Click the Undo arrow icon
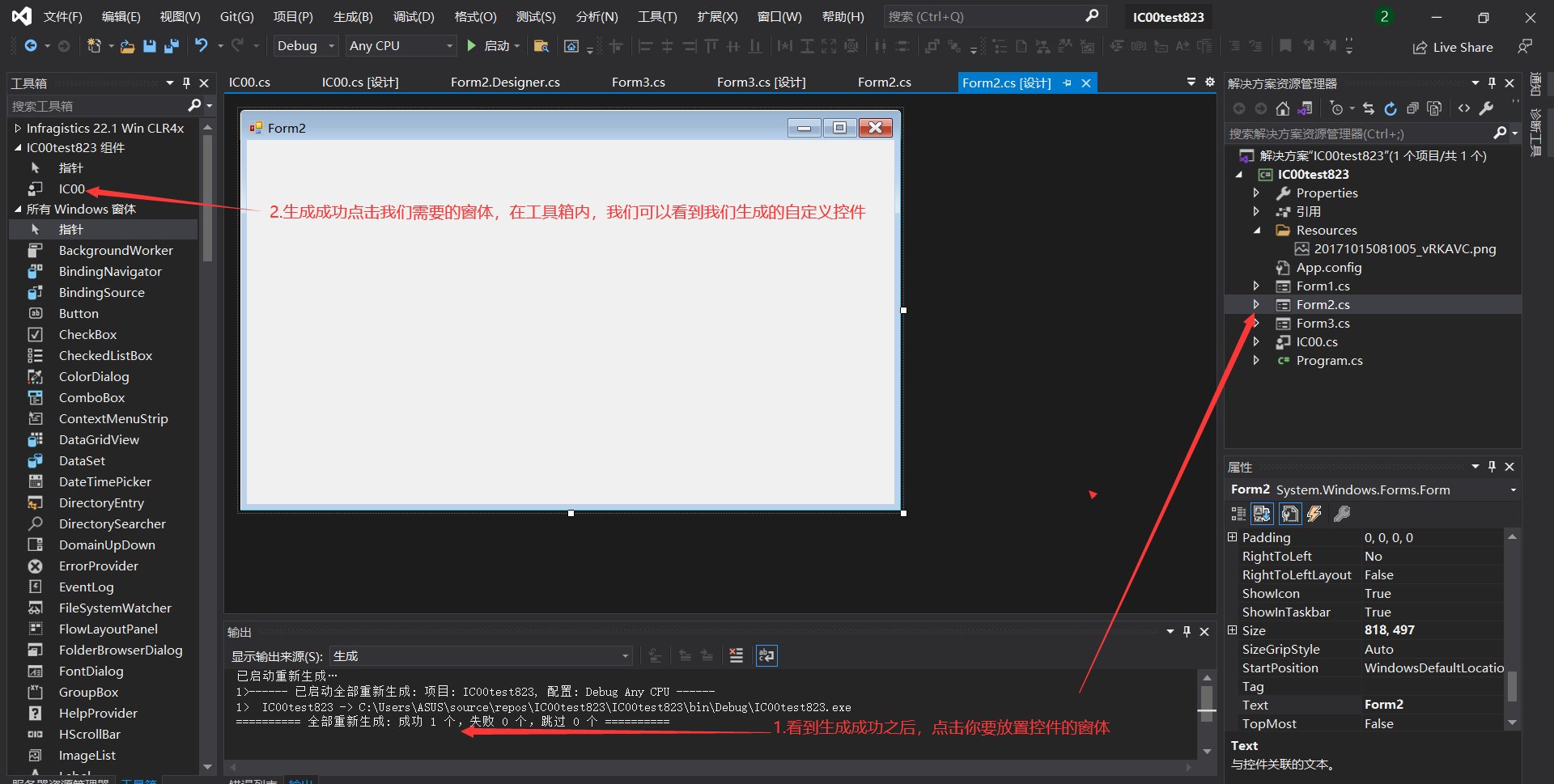Viewport: 1554px width, 784px height. tap(202, 46)
